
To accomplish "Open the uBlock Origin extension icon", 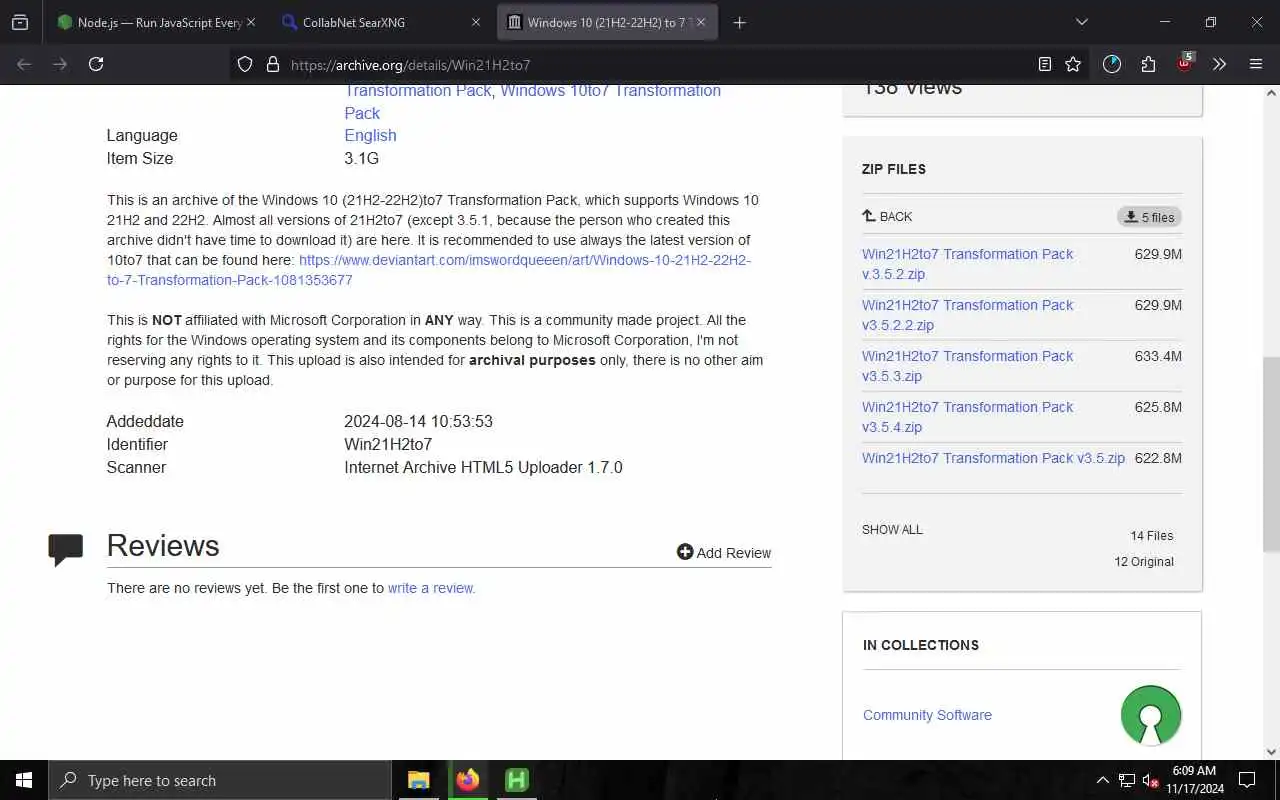I will (x=1185, y=64).
